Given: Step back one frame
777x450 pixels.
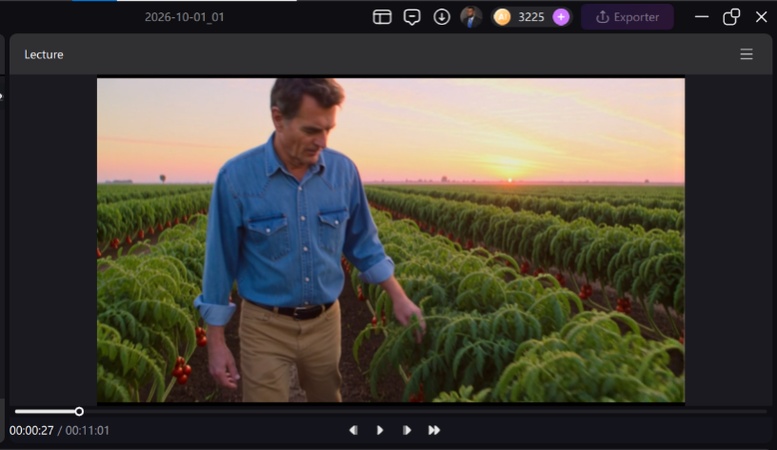Looking at the screenshot, I should click(x=353, y=430).
